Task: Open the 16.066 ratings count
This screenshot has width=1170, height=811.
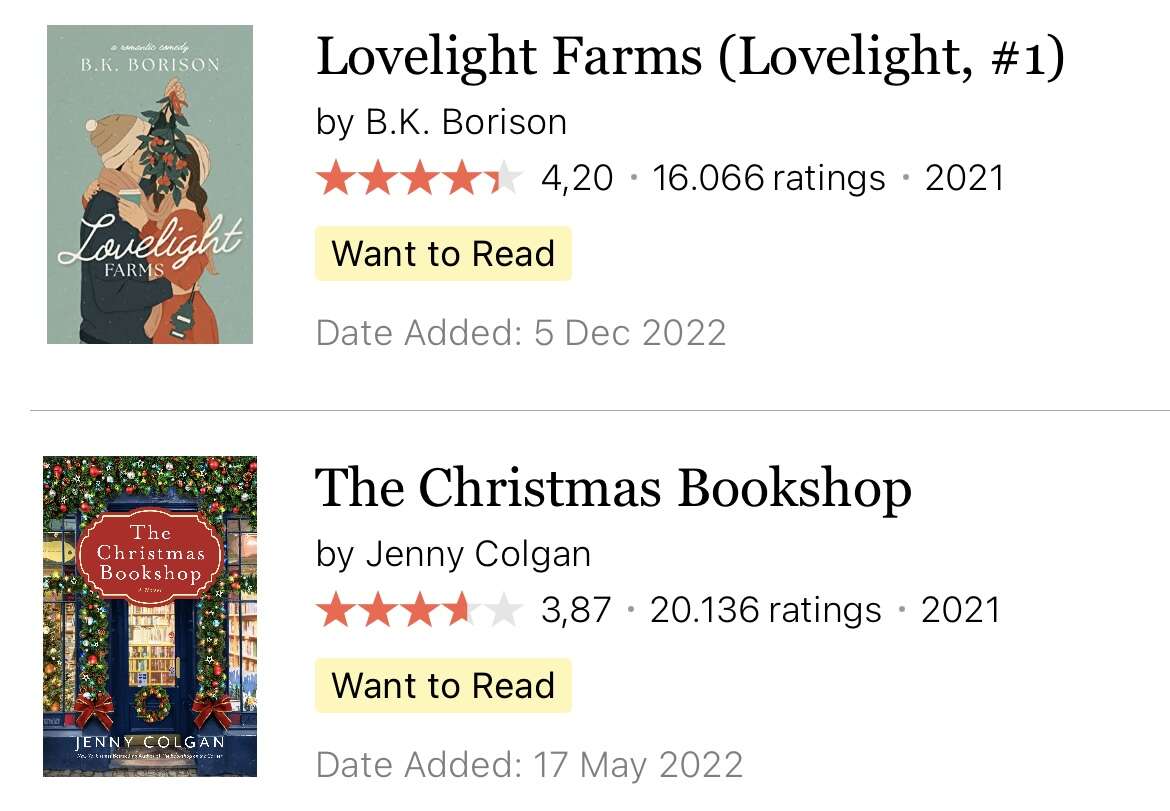Action: click(x=769, y=178)
